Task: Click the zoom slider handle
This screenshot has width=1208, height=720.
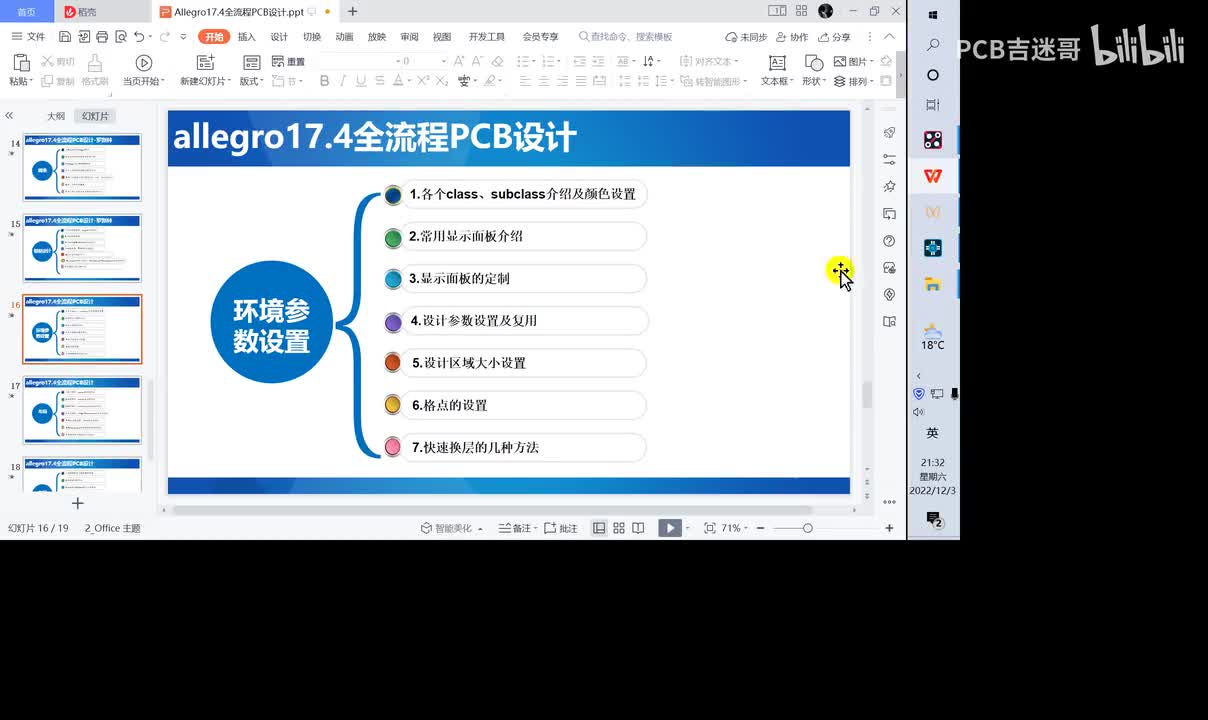Action: tap(807, 528)
